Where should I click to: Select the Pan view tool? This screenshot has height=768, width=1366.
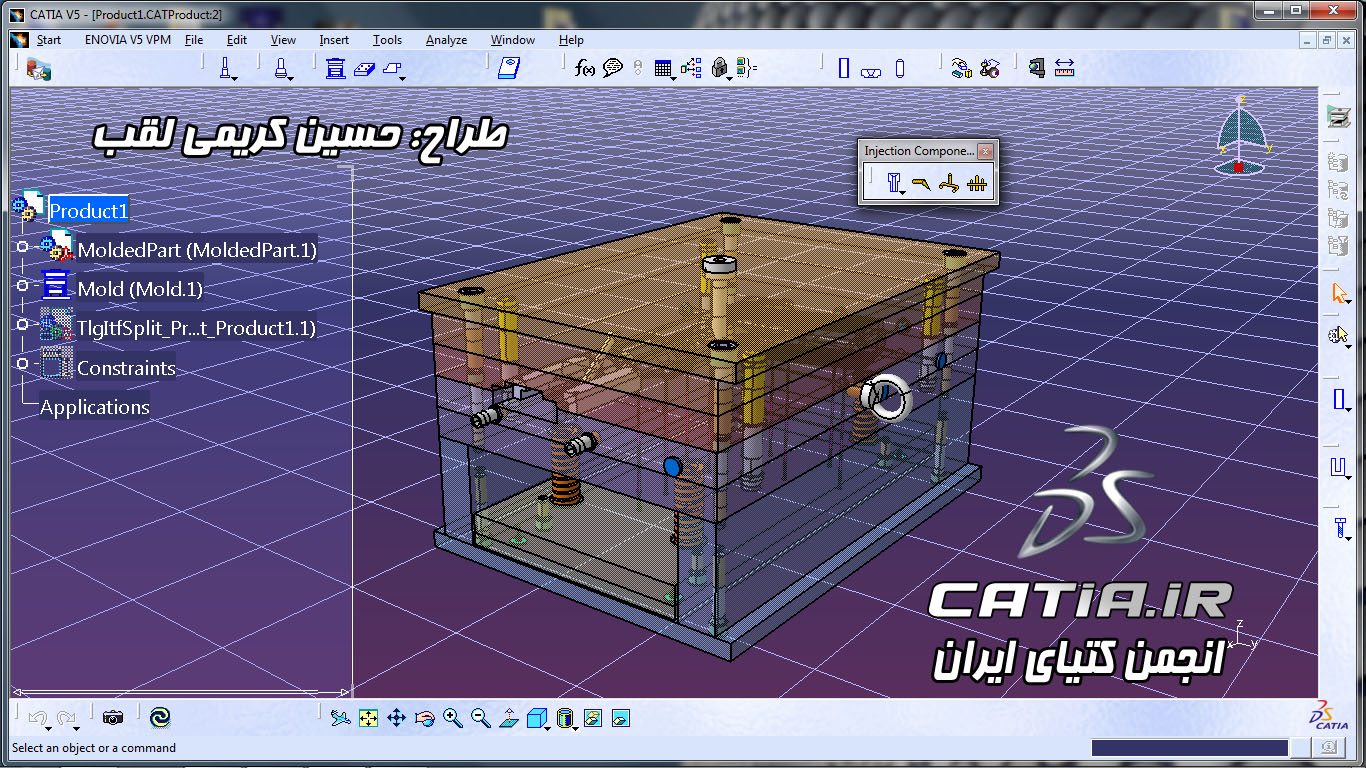click(397, 718)
